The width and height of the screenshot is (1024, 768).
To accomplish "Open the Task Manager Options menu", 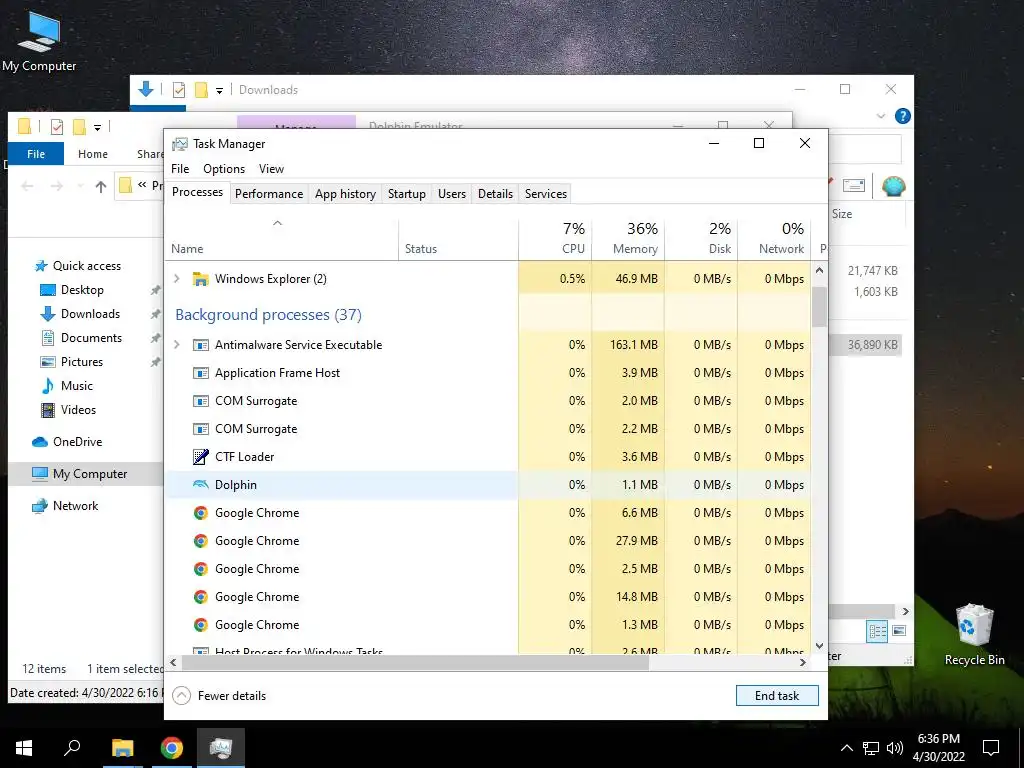I will (x=224, y=168).
